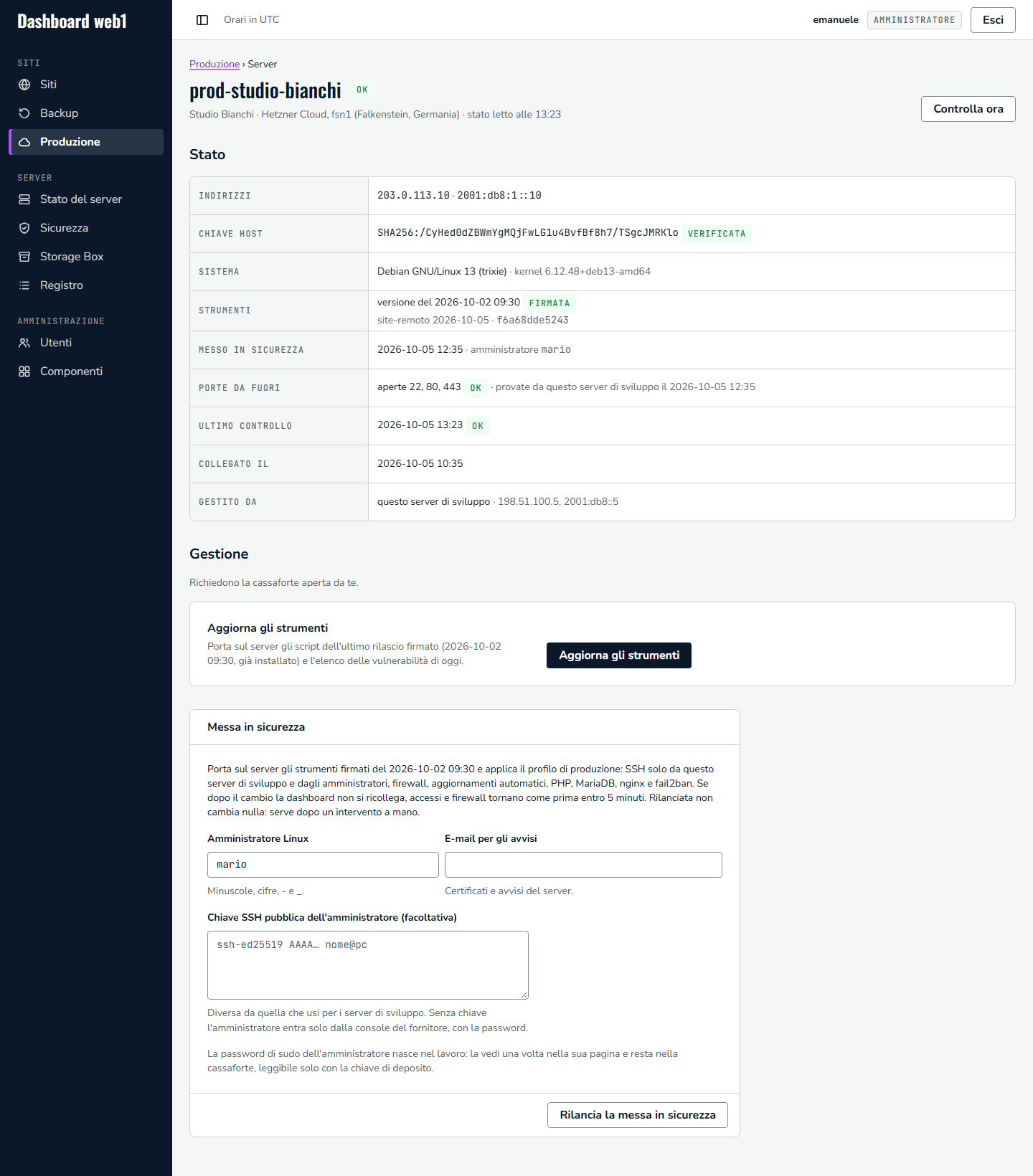
Task: Click the list icon for Registro
Action: point(24,285)
